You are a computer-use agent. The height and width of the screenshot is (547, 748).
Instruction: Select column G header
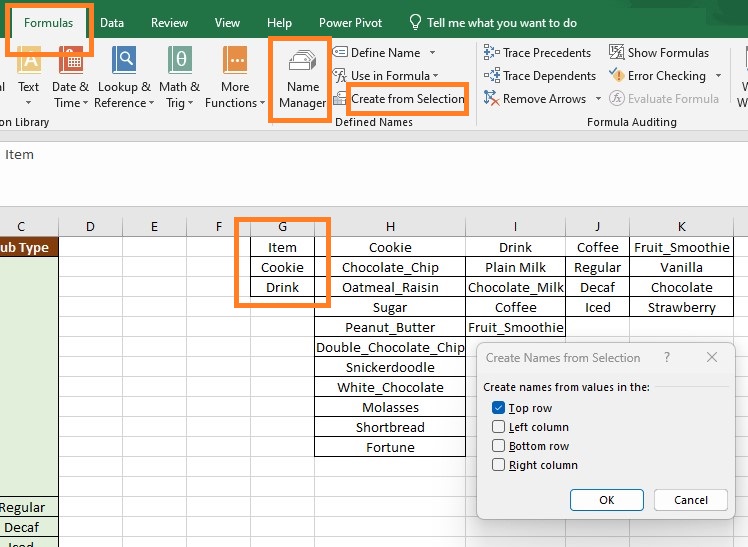point(282,227)
